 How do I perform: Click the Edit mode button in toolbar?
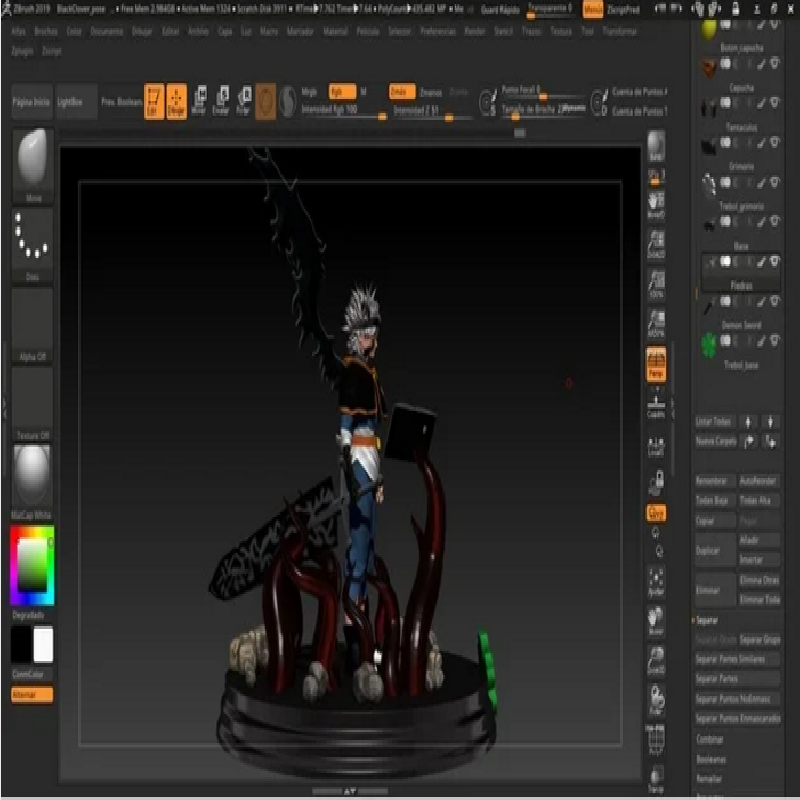pyautogui.click(x=154, y=100)
